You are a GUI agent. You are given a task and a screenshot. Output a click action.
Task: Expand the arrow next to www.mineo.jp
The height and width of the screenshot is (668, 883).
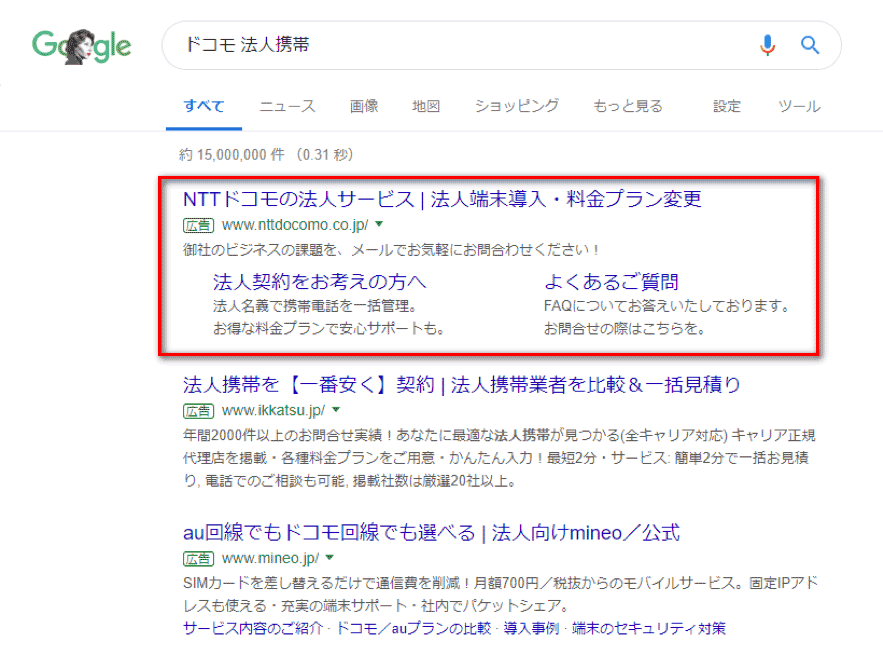[x=328, y=557]
